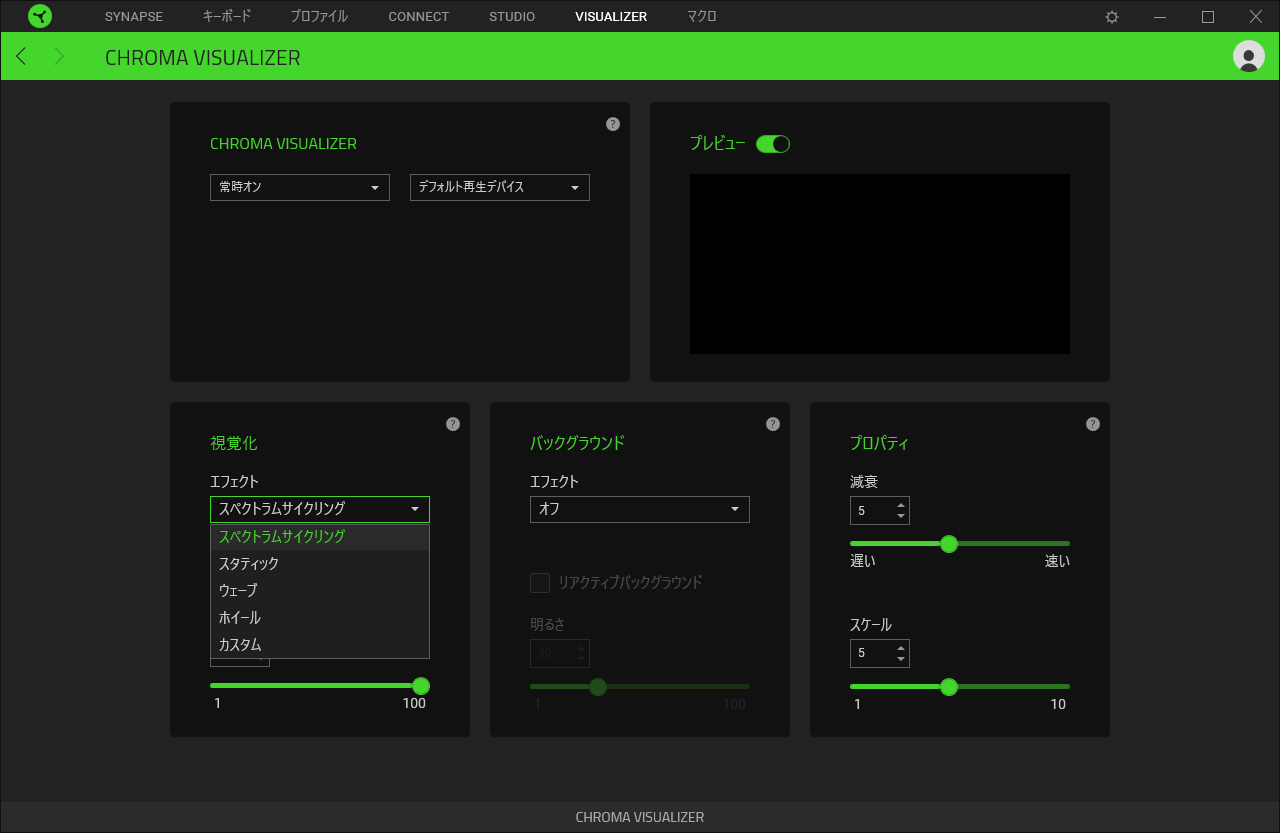The width and height of the screenshot is (1280, 833).
Task: Select スペクトラムサイクリング in the list
Action: (320, 537)
